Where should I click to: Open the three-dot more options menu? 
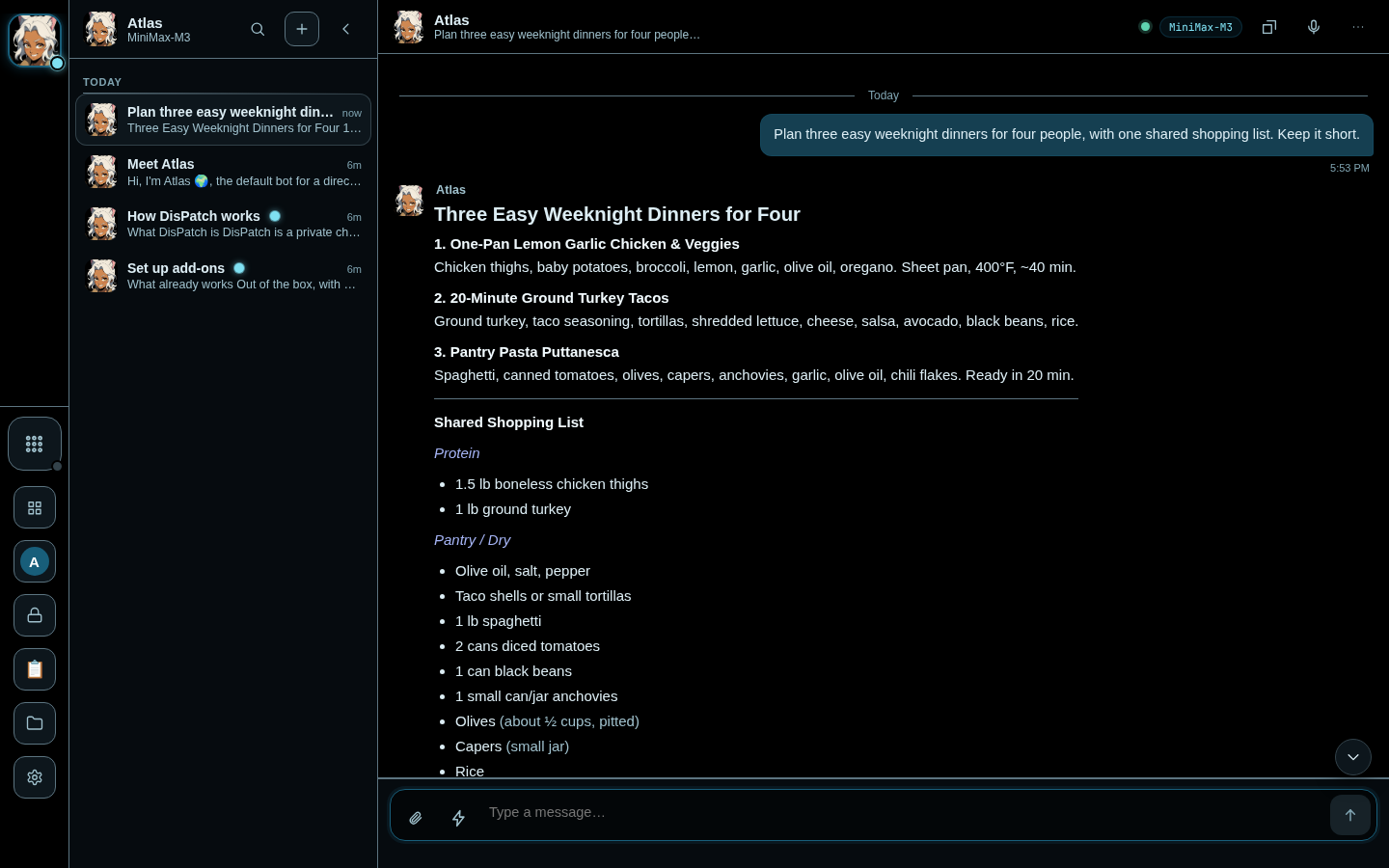pos(1358,27)
